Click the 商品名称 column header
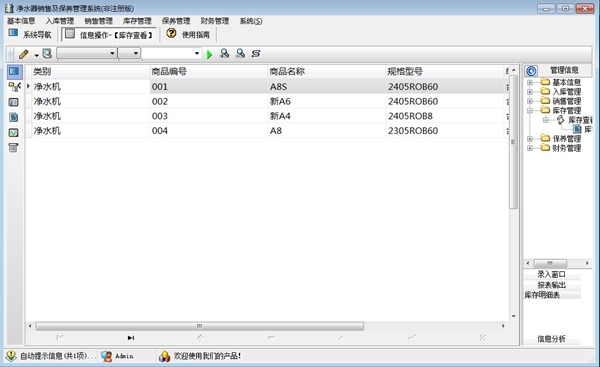This screenshot has height=367, width=600. click(326, 72)
